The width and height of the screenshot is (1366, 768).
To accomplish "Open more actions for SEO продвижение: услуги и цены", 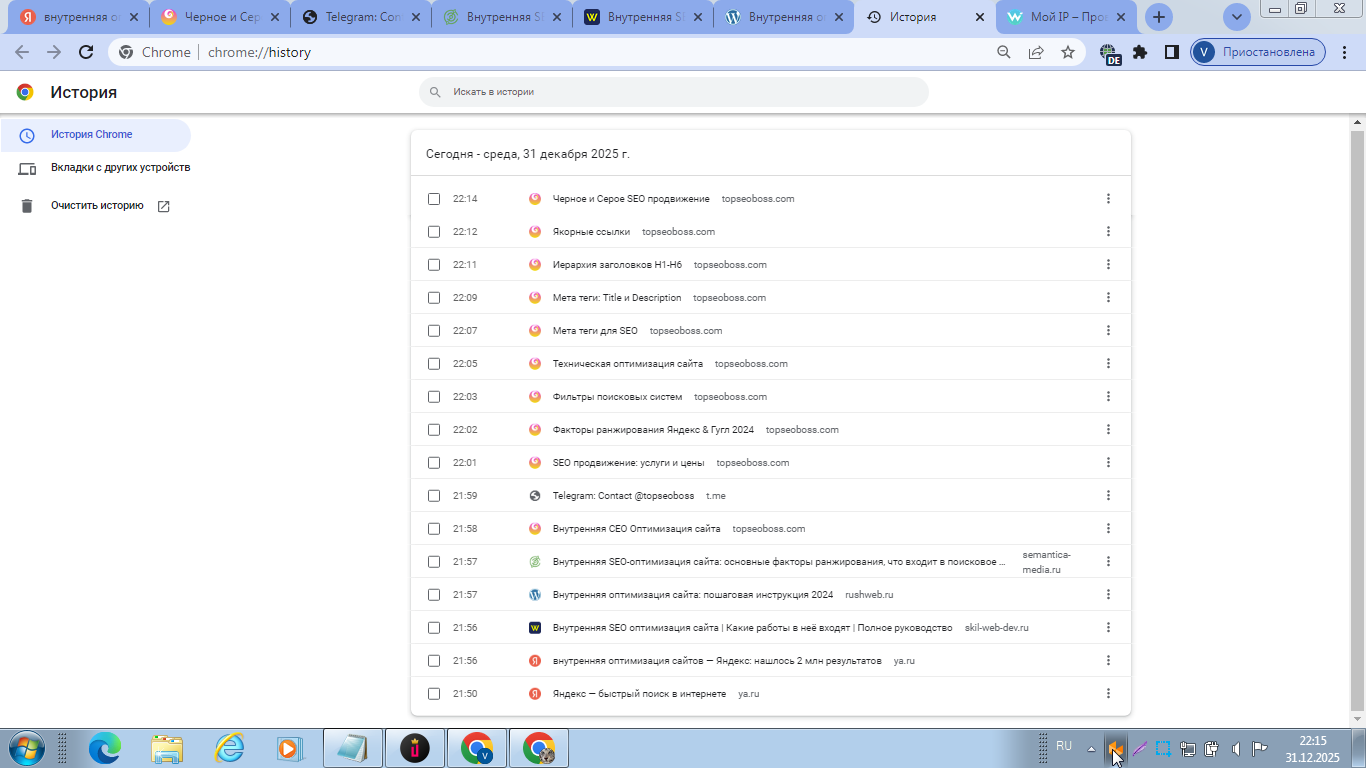I will (x=1108, y=463).
